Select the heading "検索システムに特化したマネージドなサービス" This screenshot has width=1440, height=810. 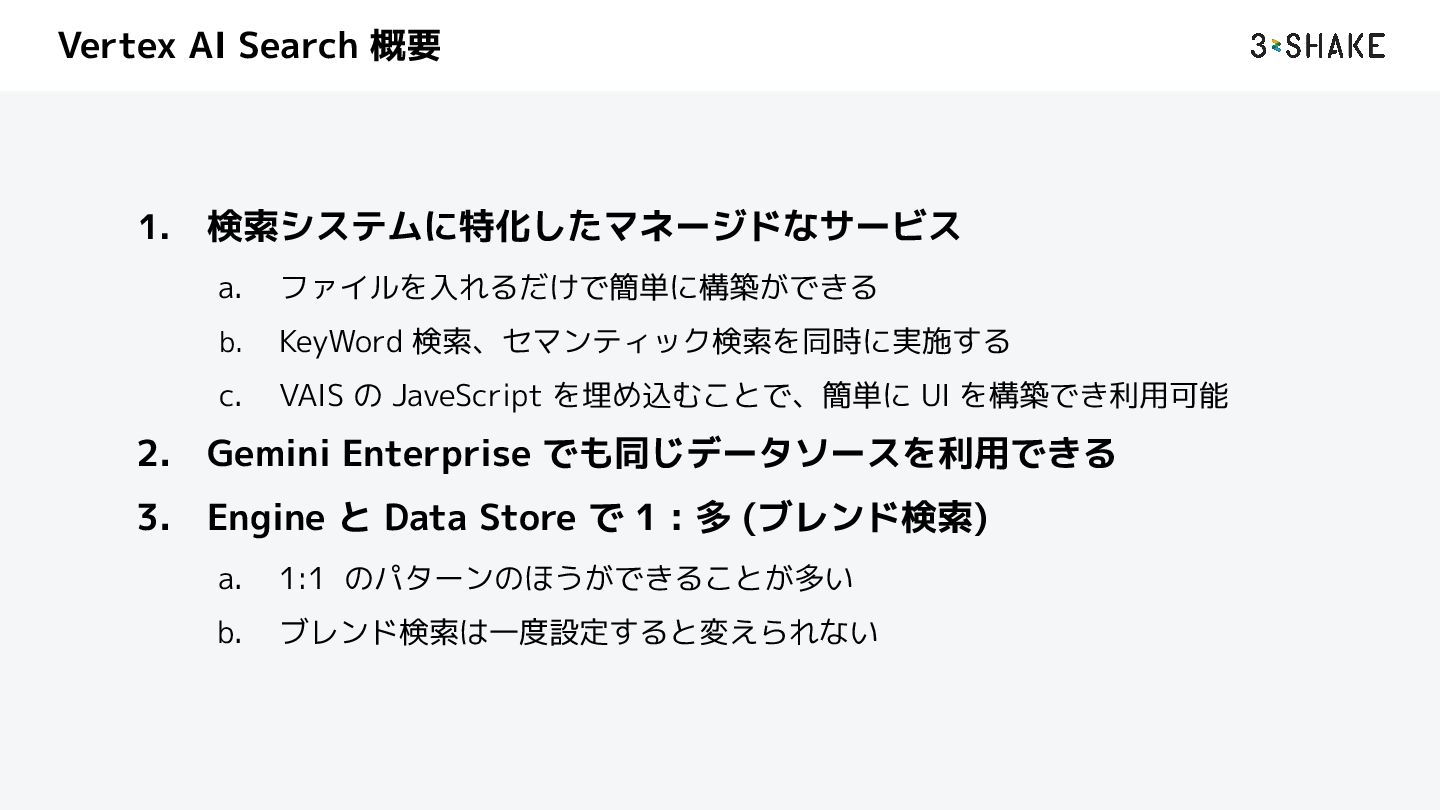pyautogui.click(x=583, y=226)
